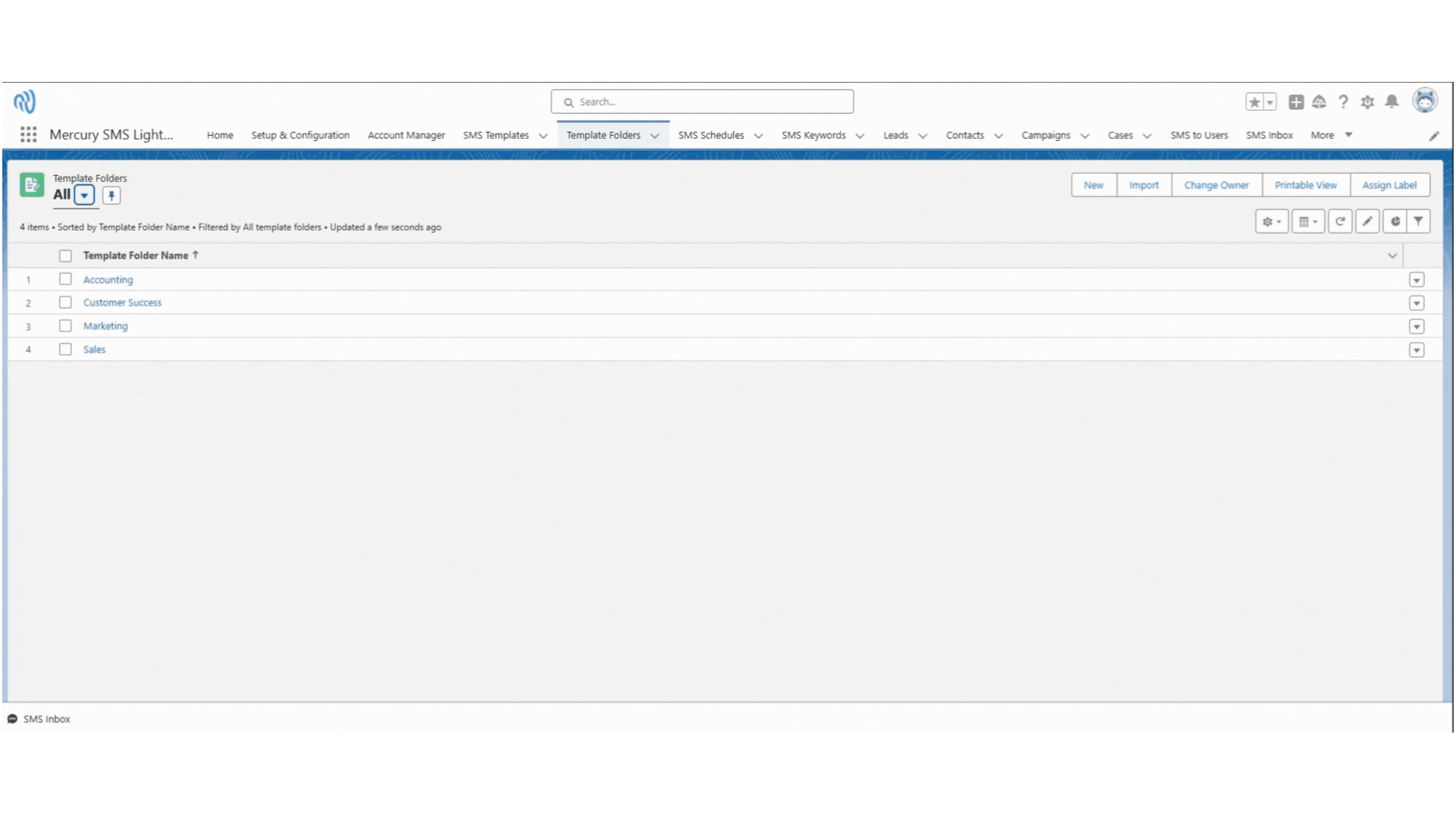
Task: Click the search magnifier icon
Action: click(x=568, y=102)
